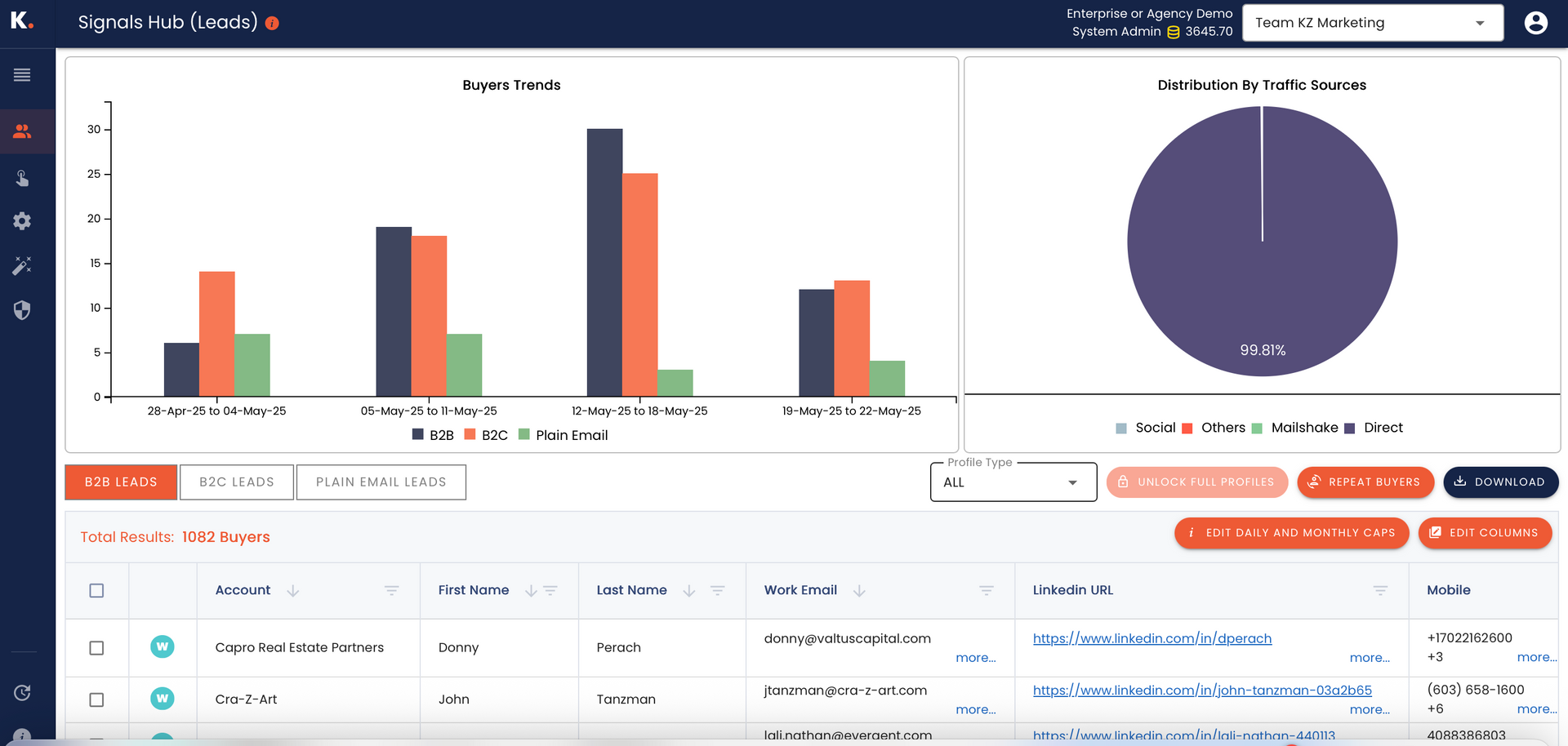Open the leads people icon in sidebar
1568x746 pixels.
22,131
